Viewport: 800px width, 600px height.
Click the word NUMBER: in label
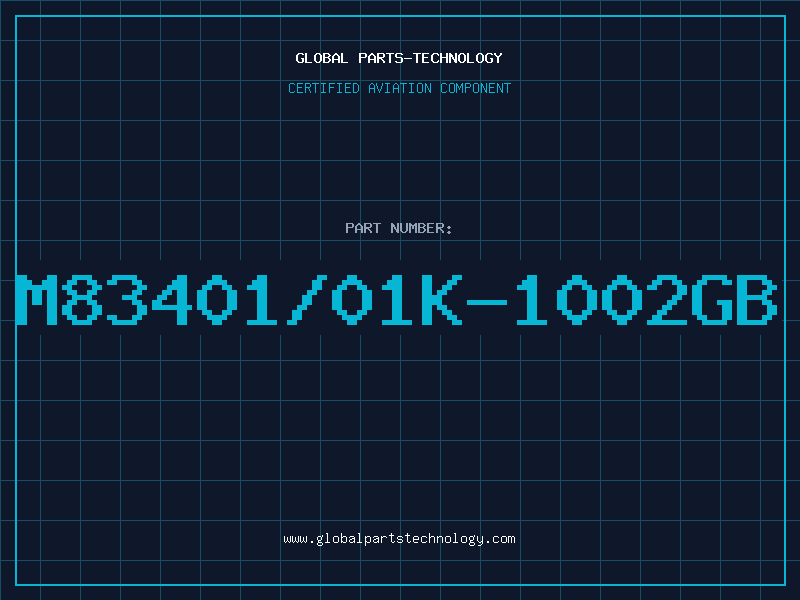coord(421,228)
